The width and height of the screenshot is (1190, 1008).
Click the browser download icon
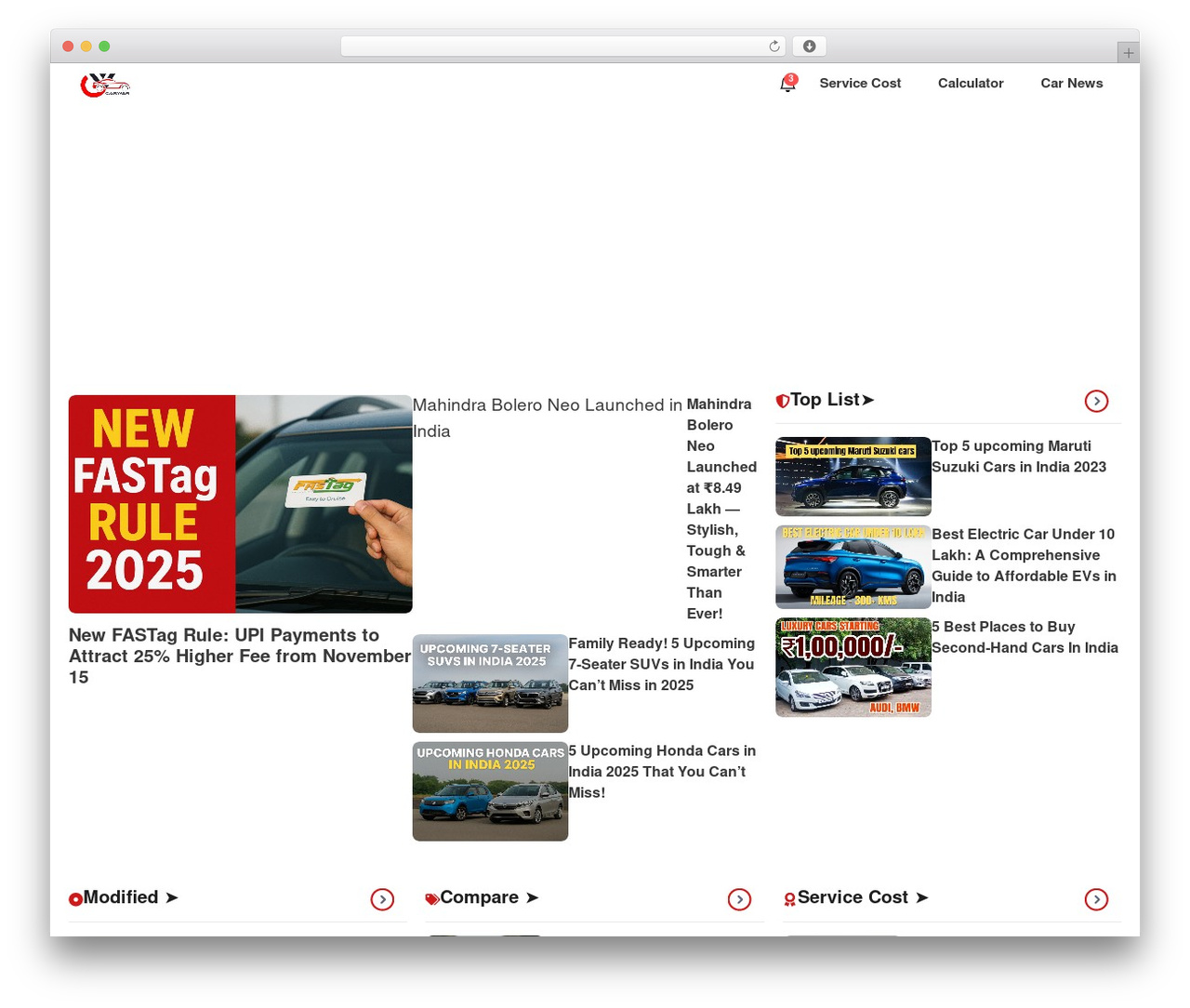click(810, 46)
